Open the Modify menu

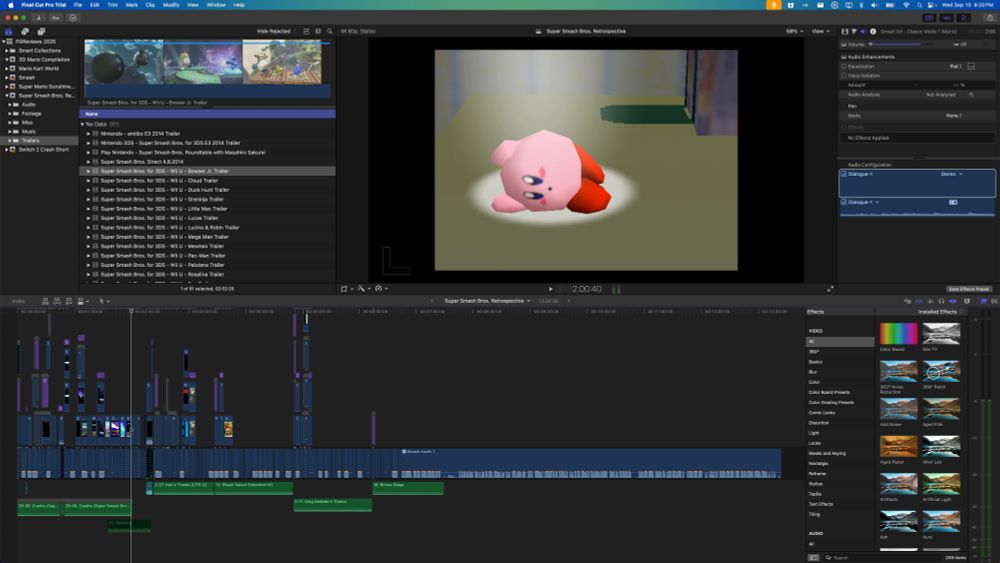tap(171, 5)
